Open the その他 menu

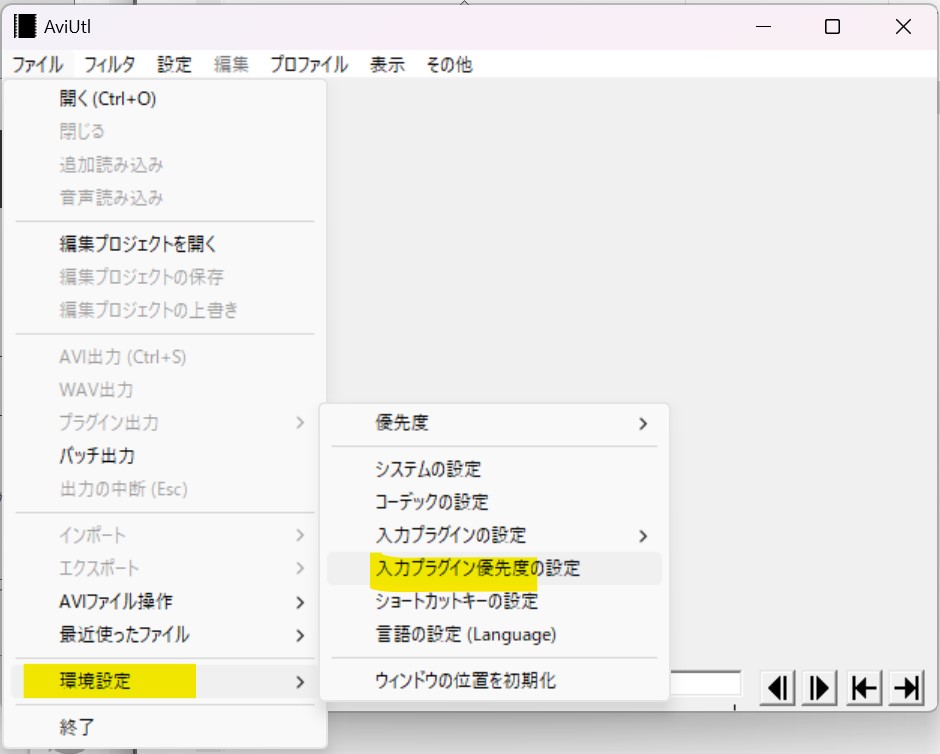point(449,64)
